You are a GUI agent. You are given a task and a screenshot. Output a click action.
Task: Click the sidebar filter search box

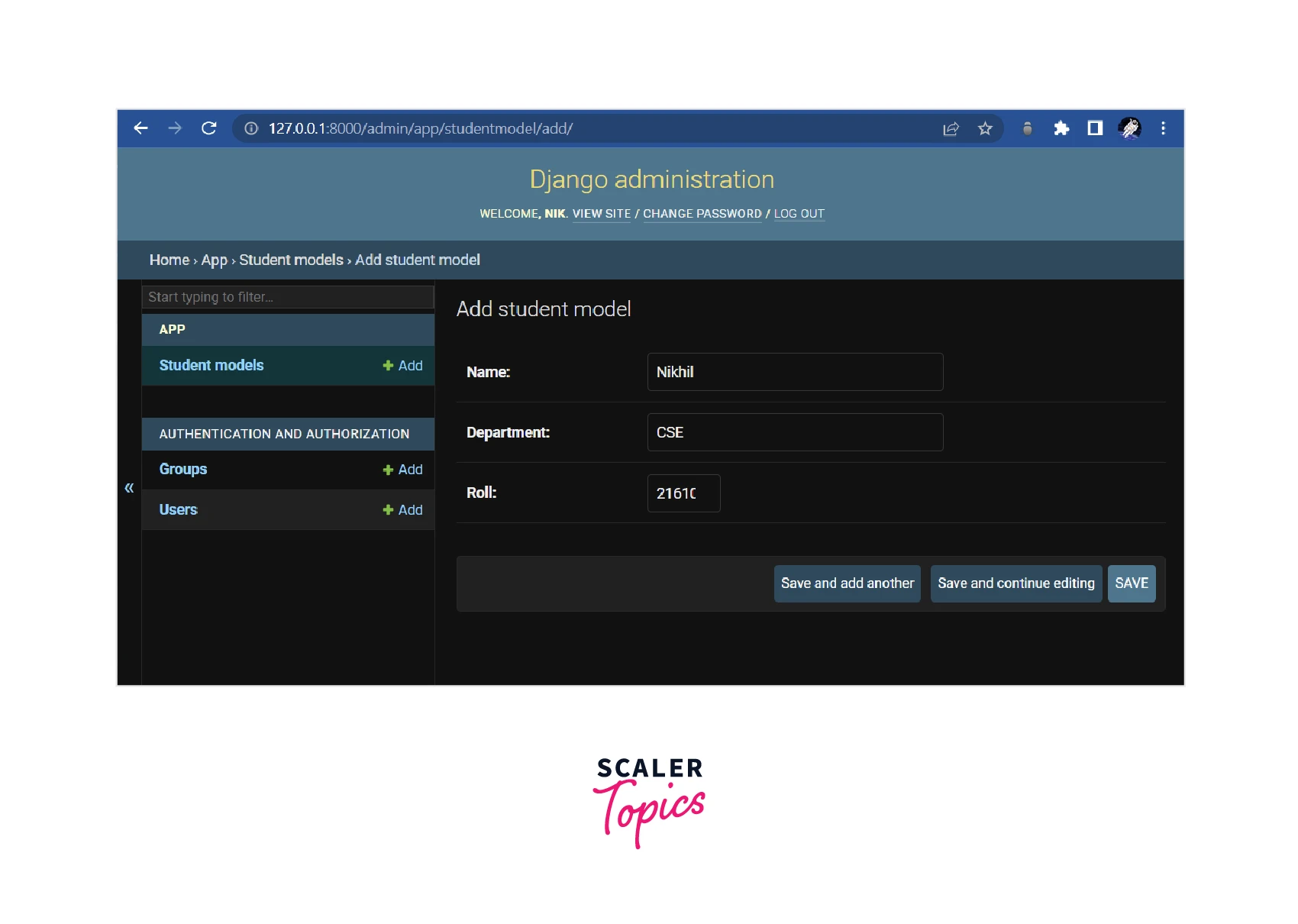click(288, 297)
